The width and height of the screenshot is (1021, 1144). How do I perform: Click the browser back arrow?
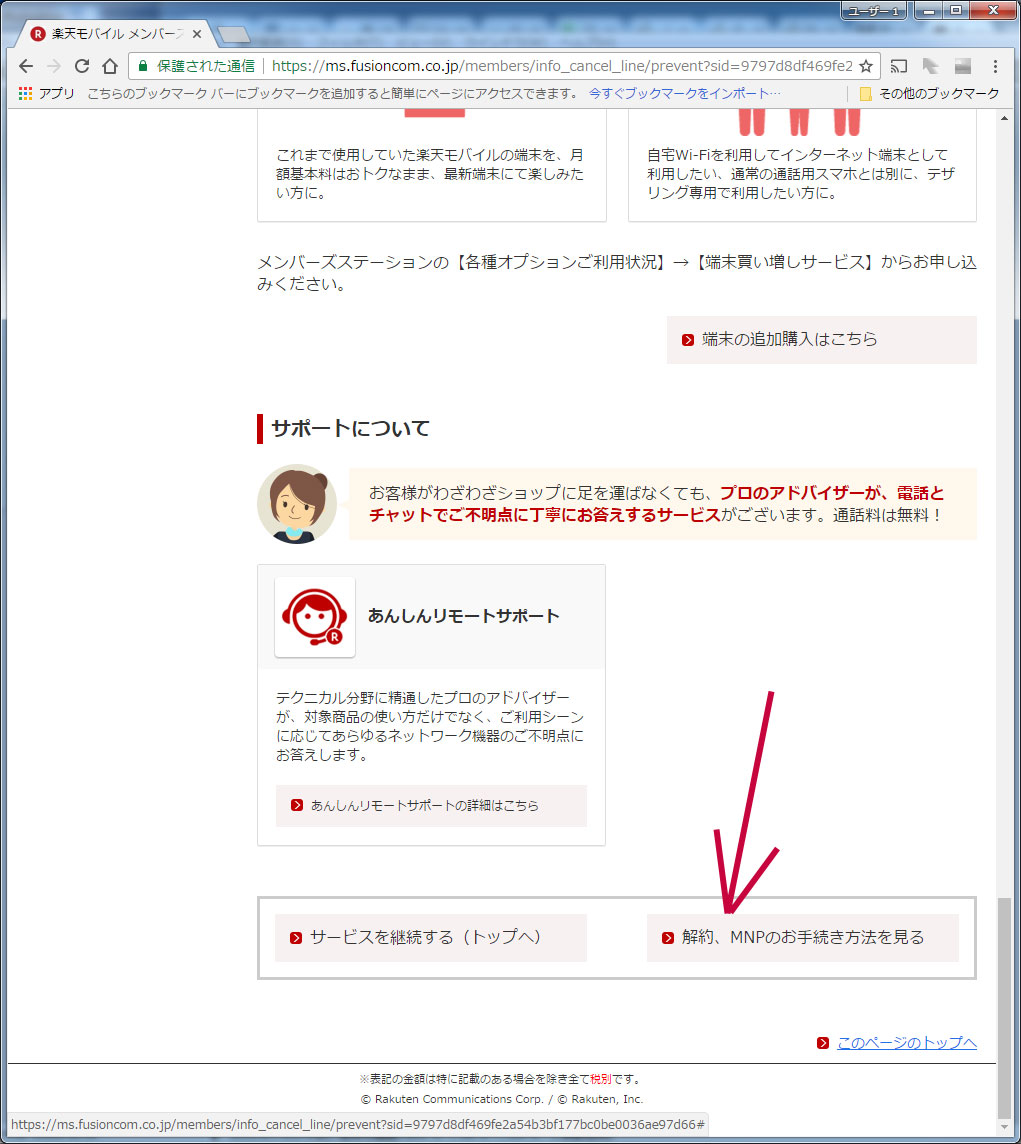point(26,66)
